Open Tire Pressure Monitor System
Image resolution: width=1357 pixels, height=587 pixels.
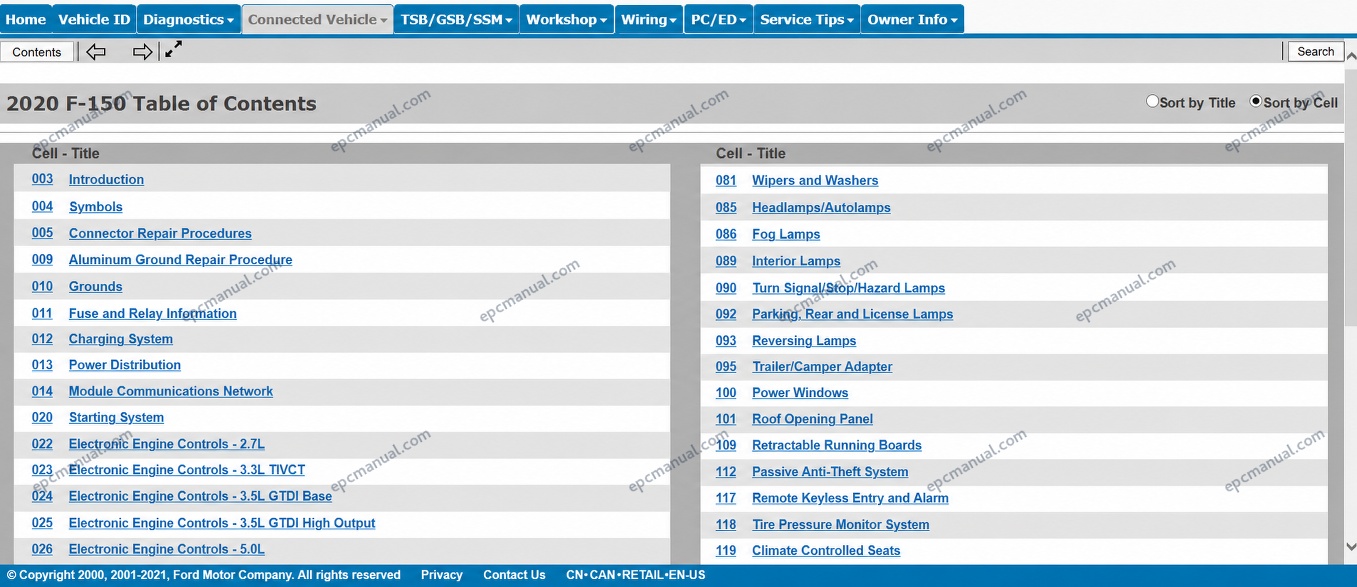pyautogui.click(x=840, y=525)
